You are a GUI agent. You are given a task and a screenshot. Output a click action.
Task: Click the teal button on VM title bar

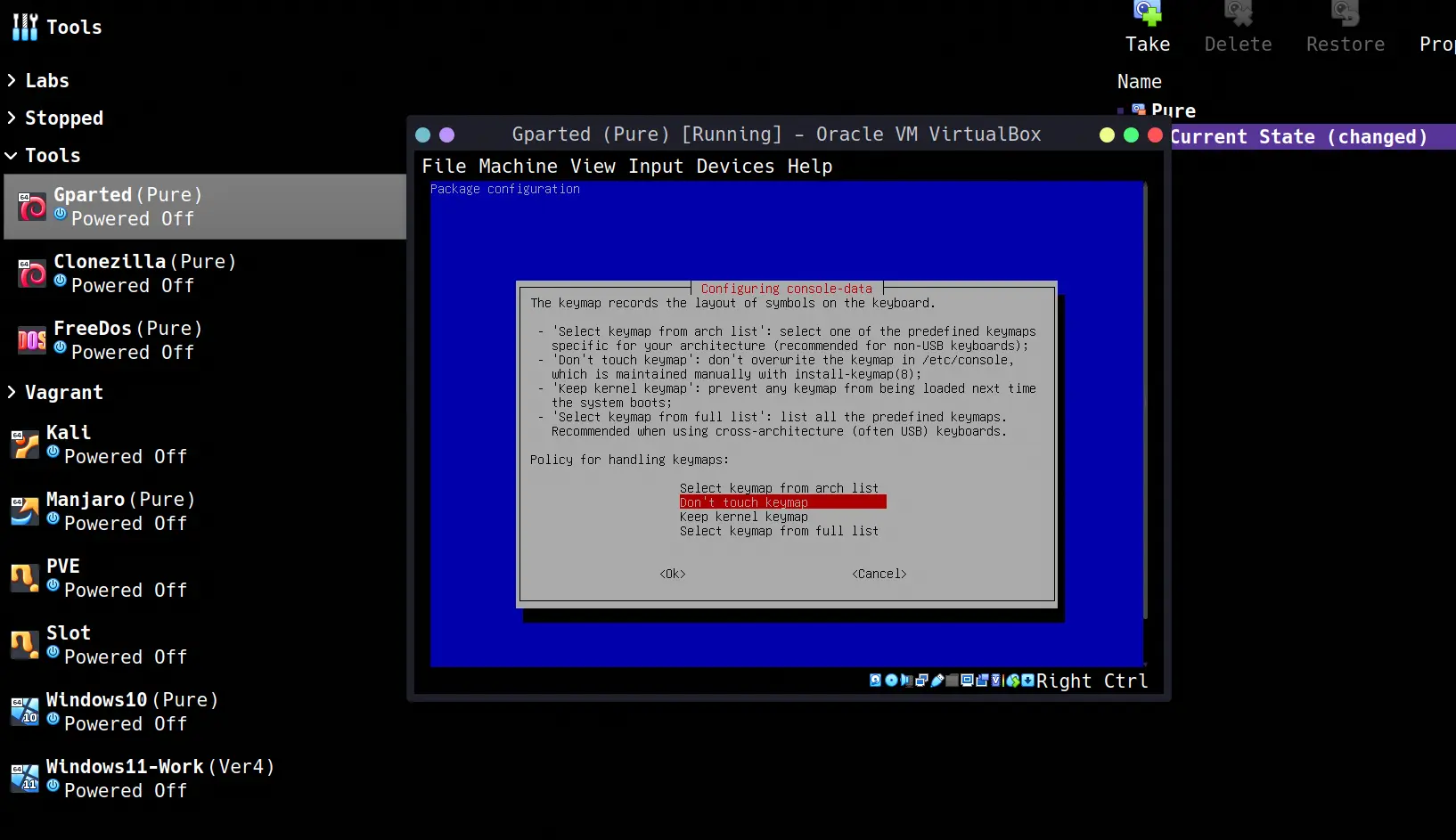tap(423, 135)
